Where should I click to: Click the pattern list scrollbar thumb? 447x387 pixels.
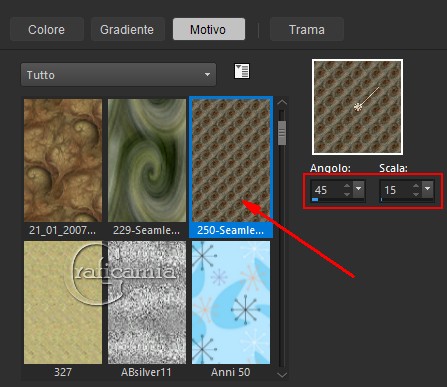pyautogui.click(x=282, y=133)
